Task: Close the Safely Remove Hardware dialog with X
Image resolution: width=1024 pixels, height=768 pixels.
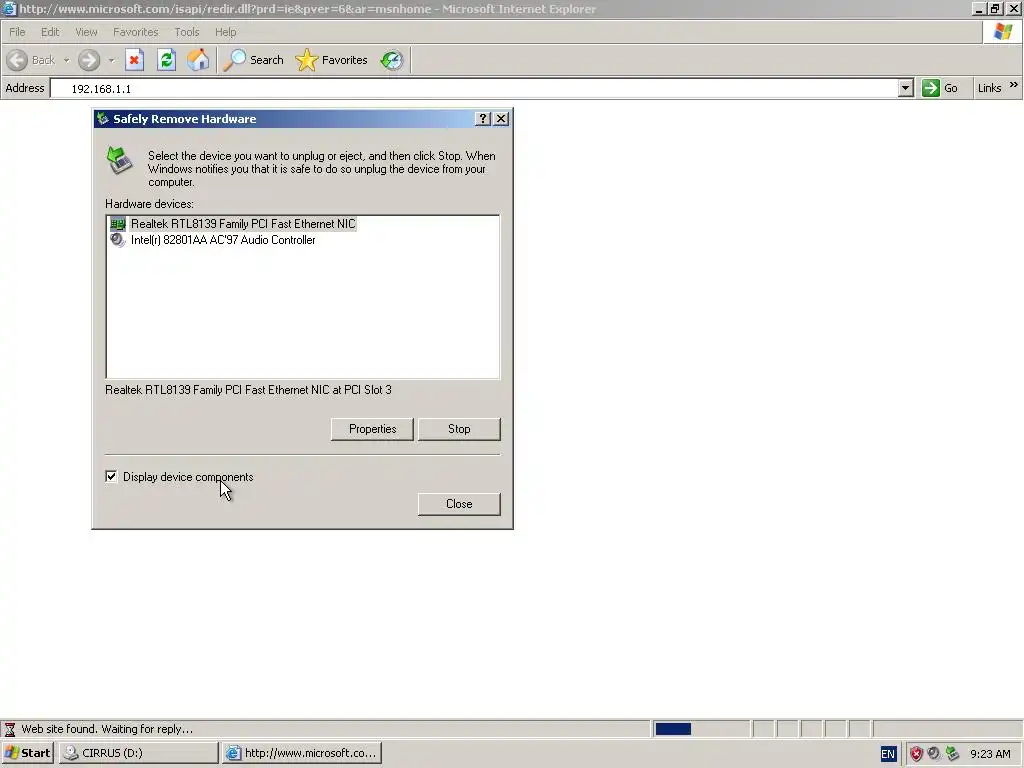Action: (501, 118)
